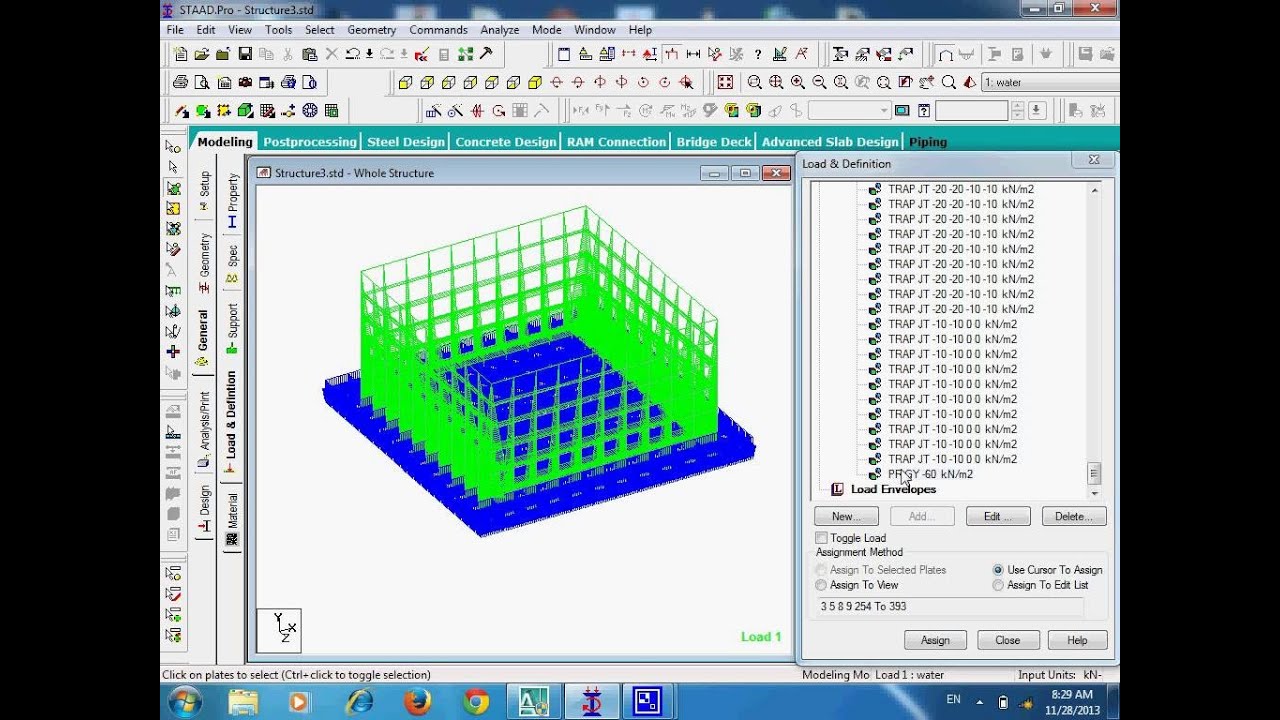The width and height of the screenshot is (1280, 720).
Task: Click the Zoom Window icon
Action: (x=755, y=82)
